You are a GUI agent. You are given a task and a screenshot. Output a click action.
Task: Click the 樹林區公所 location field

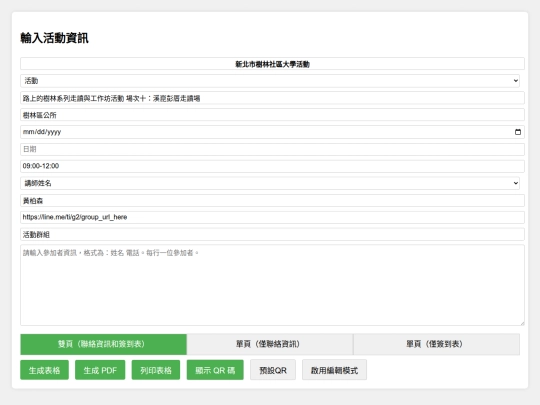click(272, 115)
